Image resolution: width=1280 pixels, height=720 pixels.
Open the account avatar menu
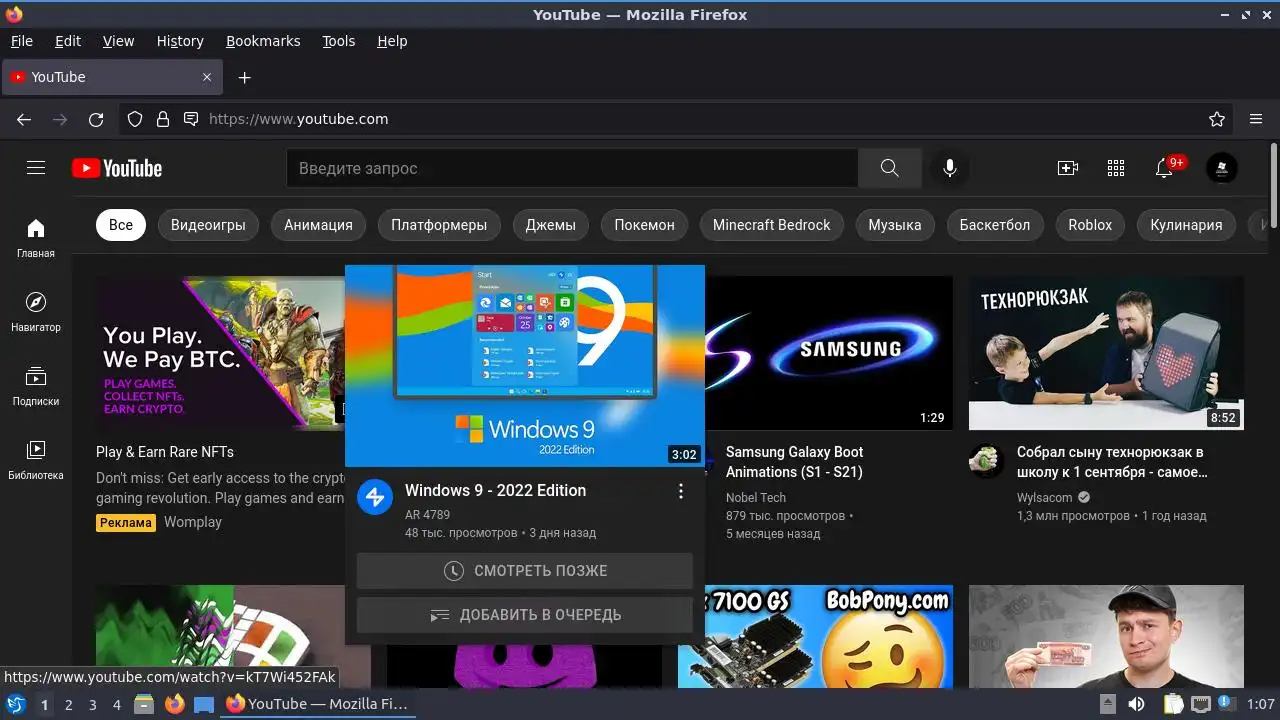1222,168
